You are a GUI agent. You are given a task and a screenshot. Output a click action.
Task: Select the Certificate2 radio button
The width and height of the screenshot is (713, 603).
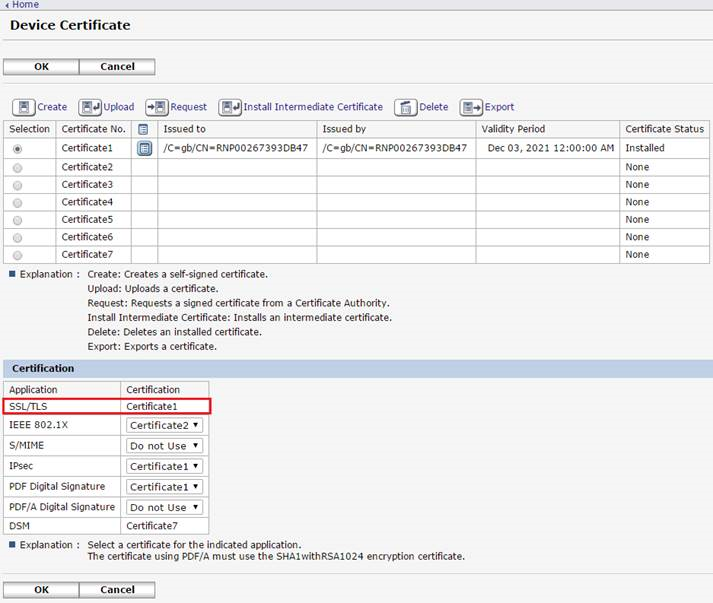coord(17,167)
